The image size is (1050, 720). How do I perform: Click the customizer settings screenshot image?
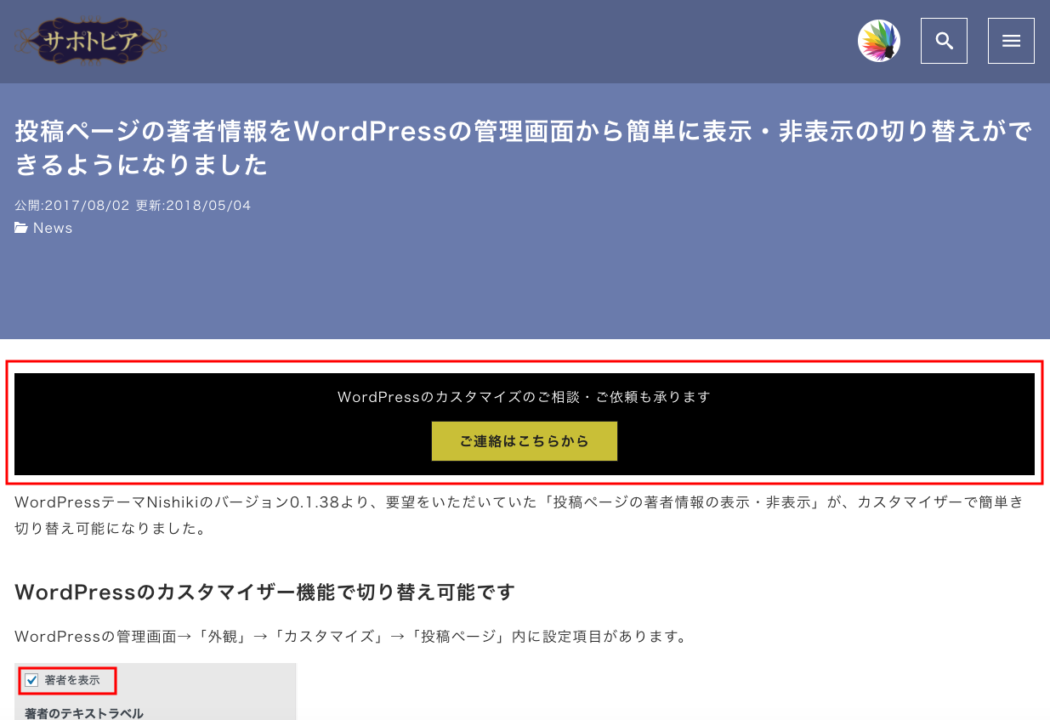tap(155, 691)
